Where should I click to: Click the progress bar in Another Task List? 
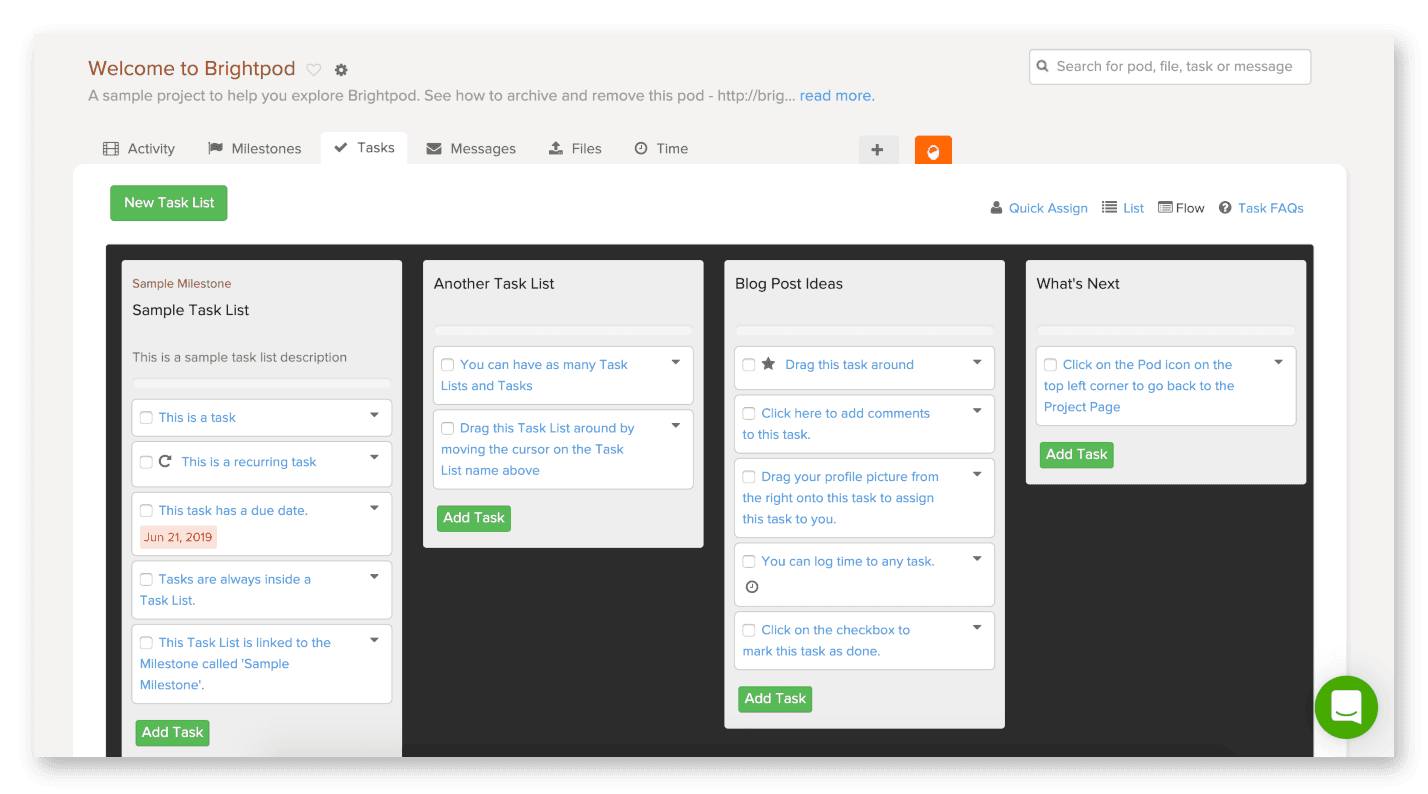563,331
